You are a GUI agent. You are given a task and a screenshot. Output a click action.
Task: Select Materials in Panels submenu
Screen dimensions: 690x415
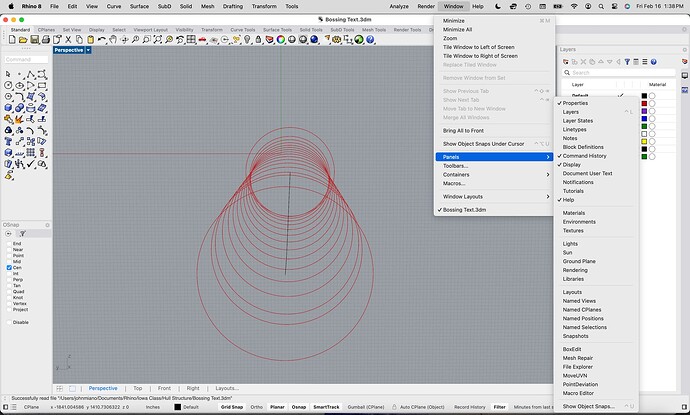[574, 213]
